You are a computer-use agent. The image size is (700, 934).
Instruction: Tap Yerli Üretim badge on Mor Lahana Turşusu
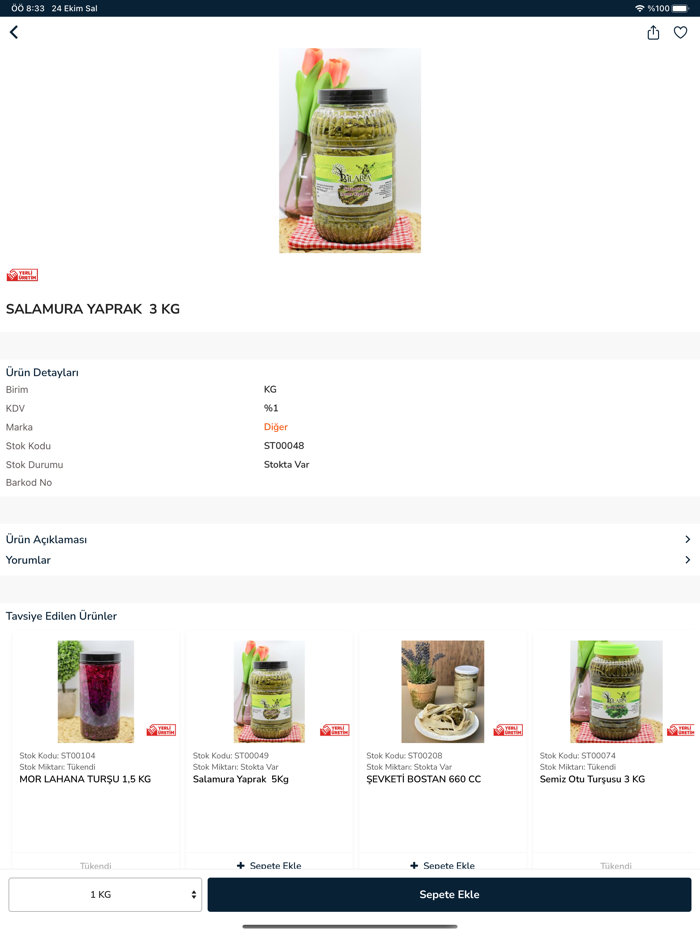[161, 730]
